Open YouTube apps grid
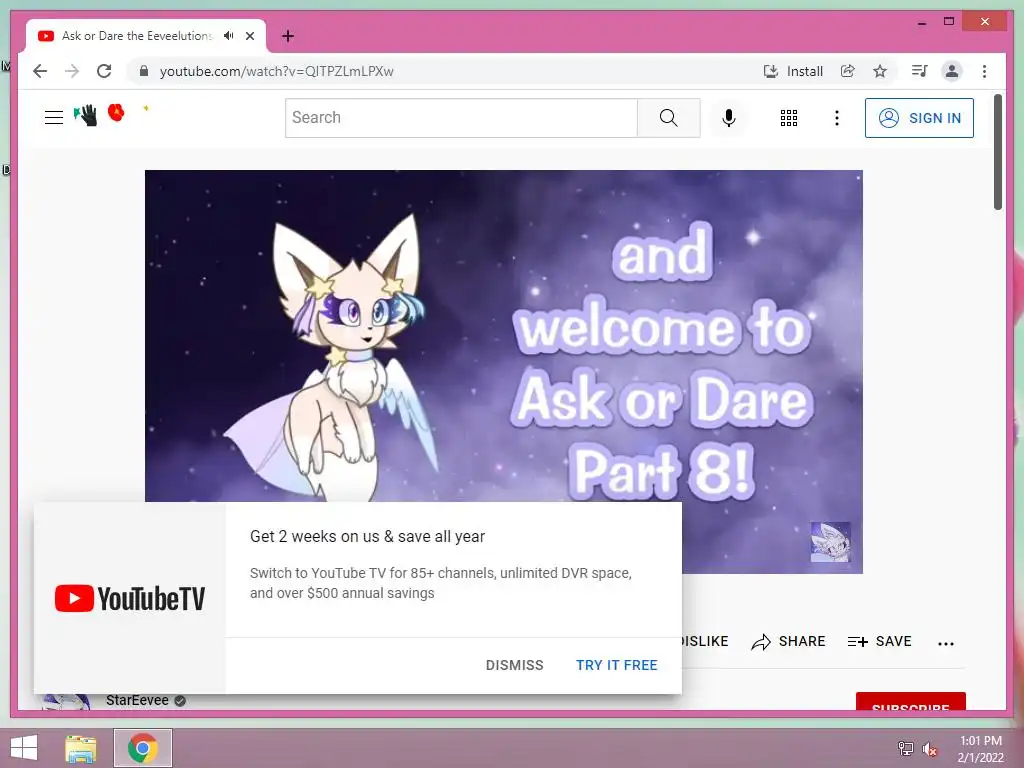The height and width of the screenshot is (768, 1024). (x=789, y=118)
